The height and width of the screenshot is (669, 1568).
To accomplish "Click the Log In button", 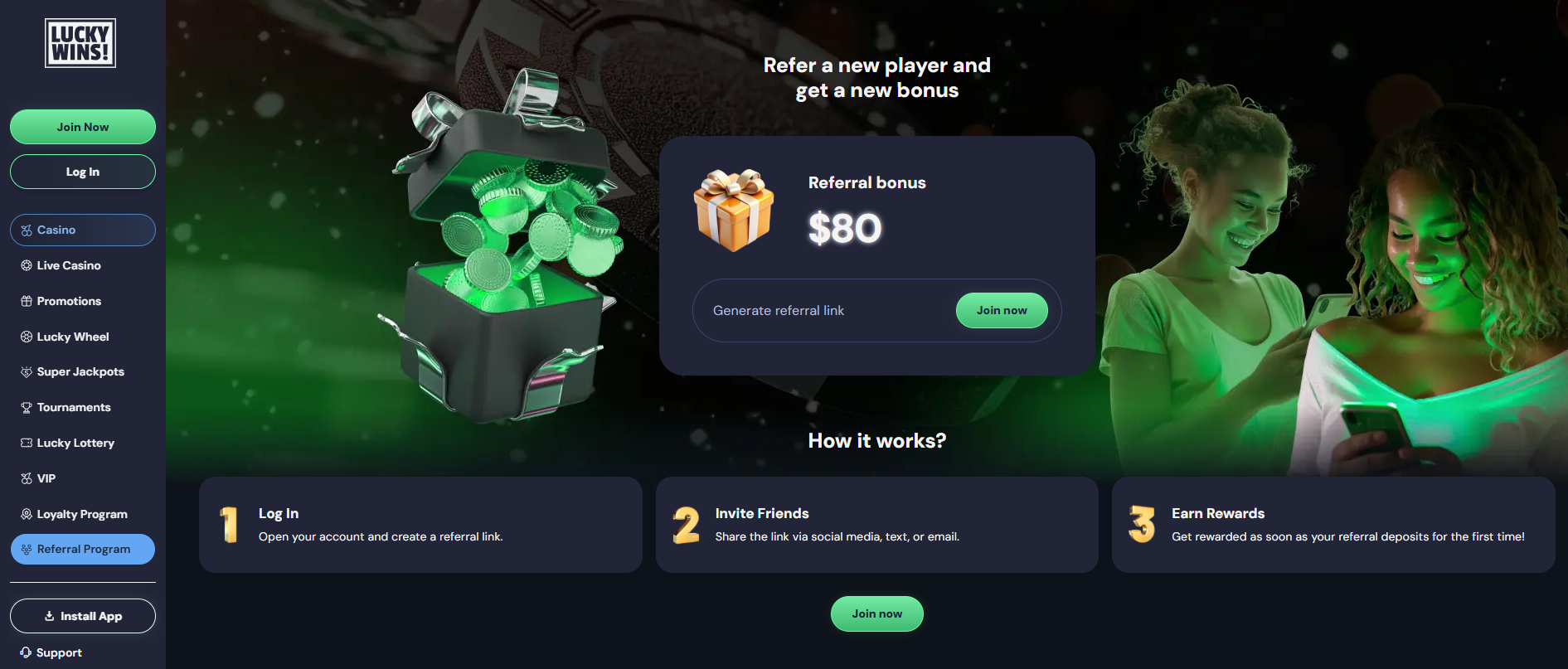I will [x=83, y=172].
